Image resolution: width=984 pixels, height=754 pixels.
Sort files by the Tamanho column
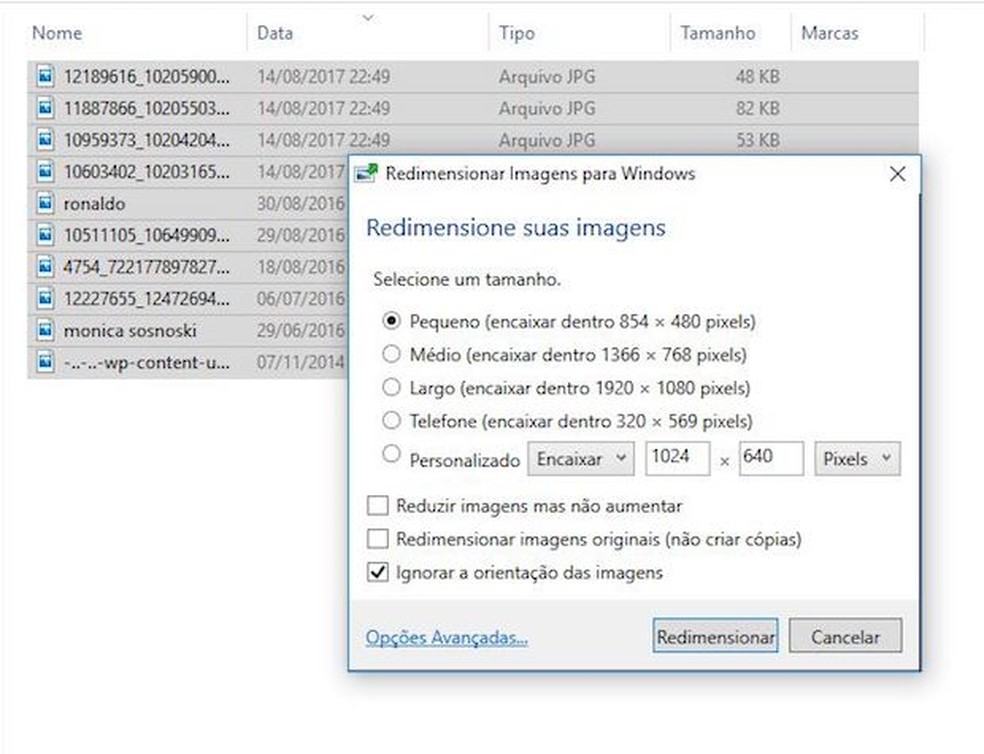719,32
